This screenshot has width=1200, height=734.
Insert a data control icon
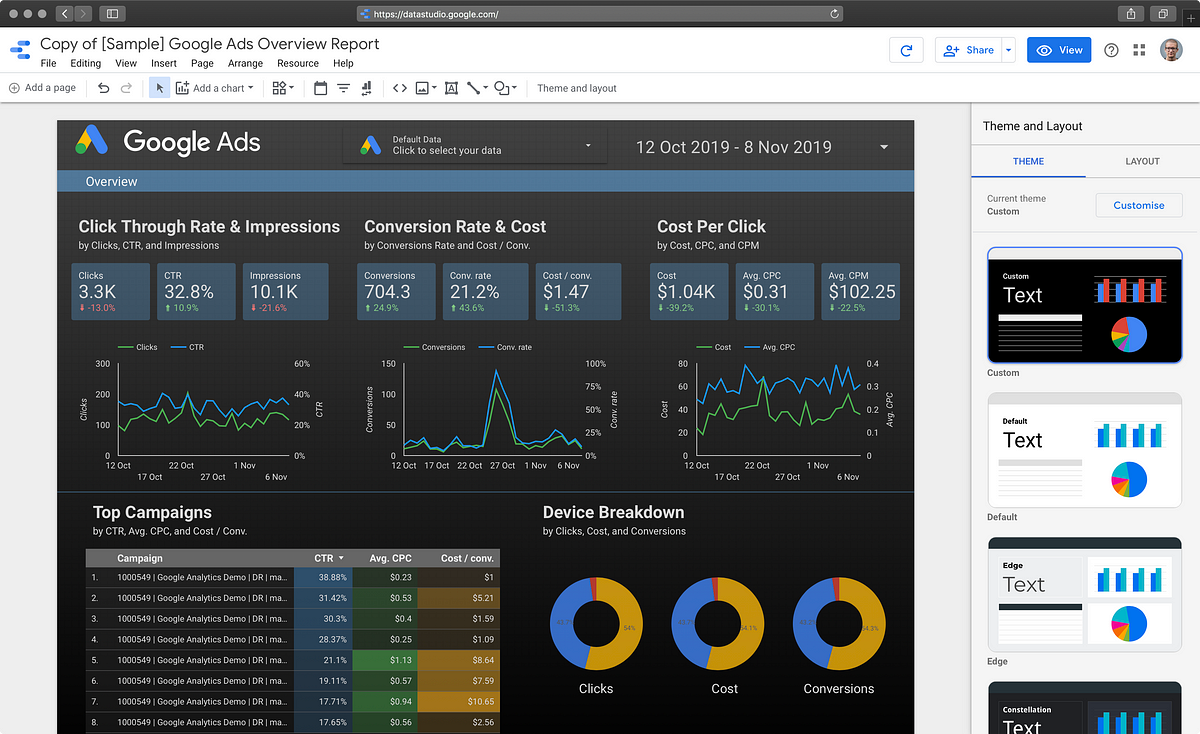pyautogui.click(x=366, y=88)
